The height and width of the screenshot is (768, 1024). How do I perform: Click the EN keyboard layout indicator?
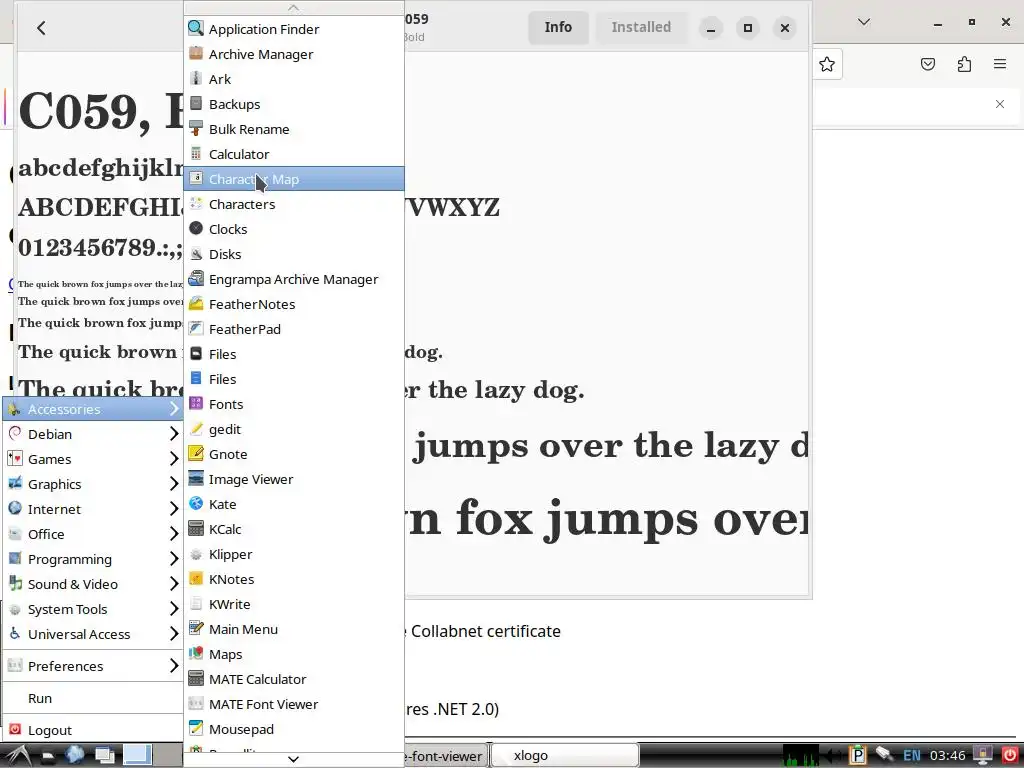pyautogui.click(x=912, y=756)
